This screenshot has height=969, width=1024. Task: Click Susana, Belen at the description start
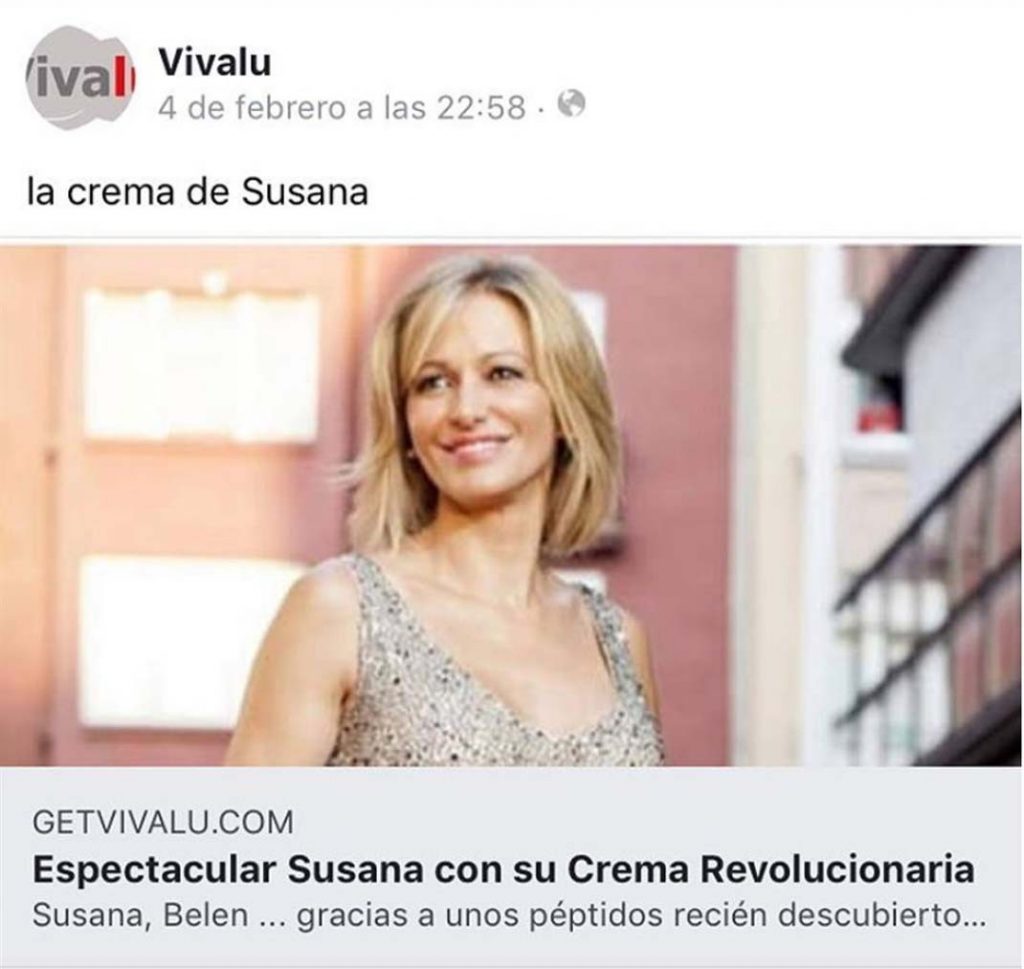tap(140, 915)
